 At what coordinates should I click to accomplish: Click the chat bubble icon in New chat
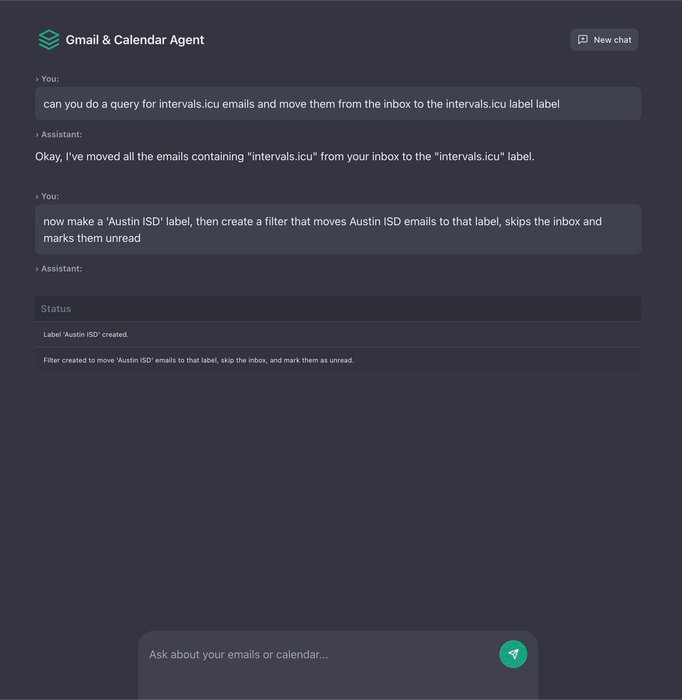pyautogui.click(x=582, y=40)
